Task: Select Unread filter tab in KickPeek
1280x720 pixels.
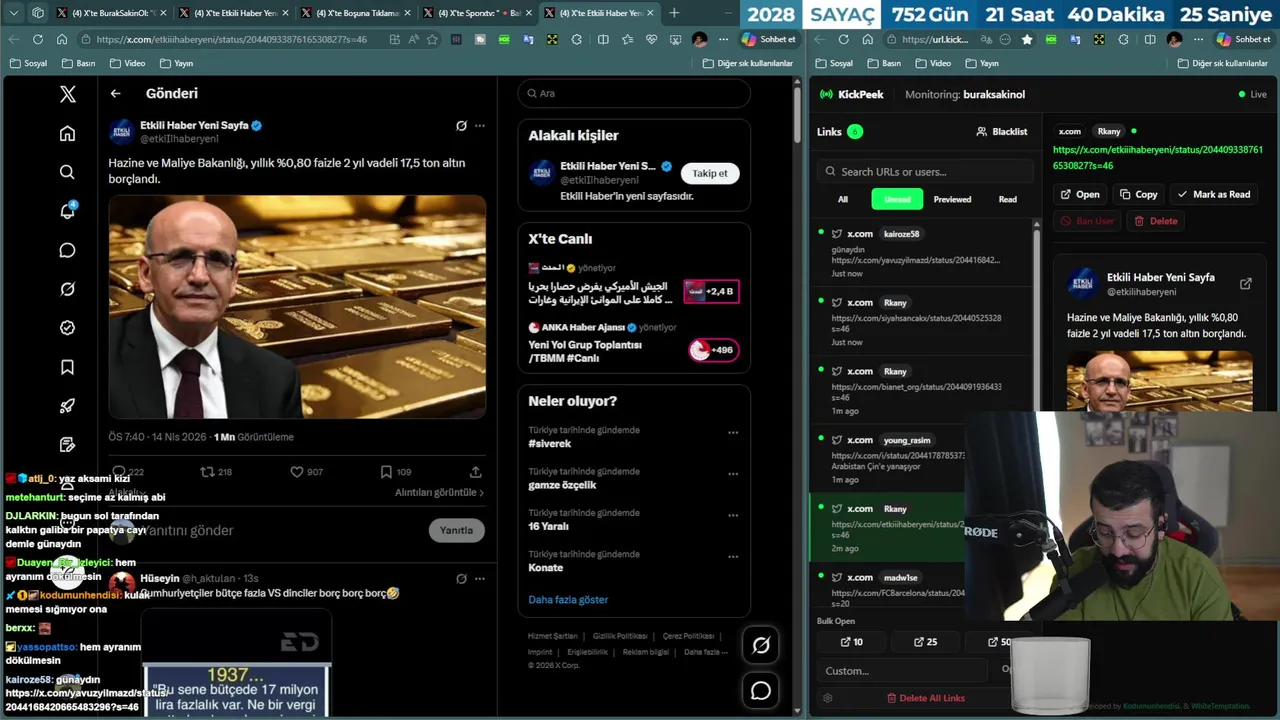Action: (897, 199)
